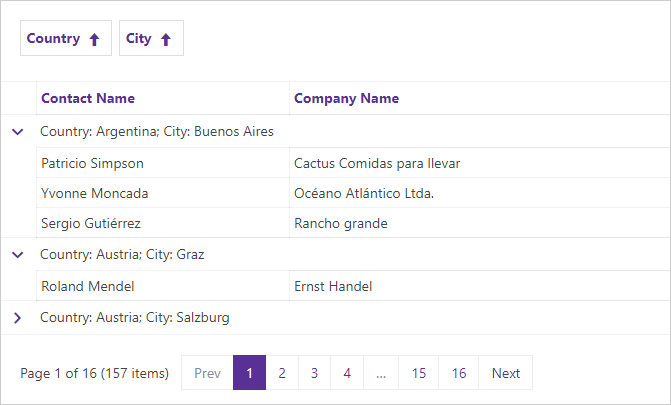671x405 pixels.
Task: Click the Prev page button
Action: click(207, 373)
